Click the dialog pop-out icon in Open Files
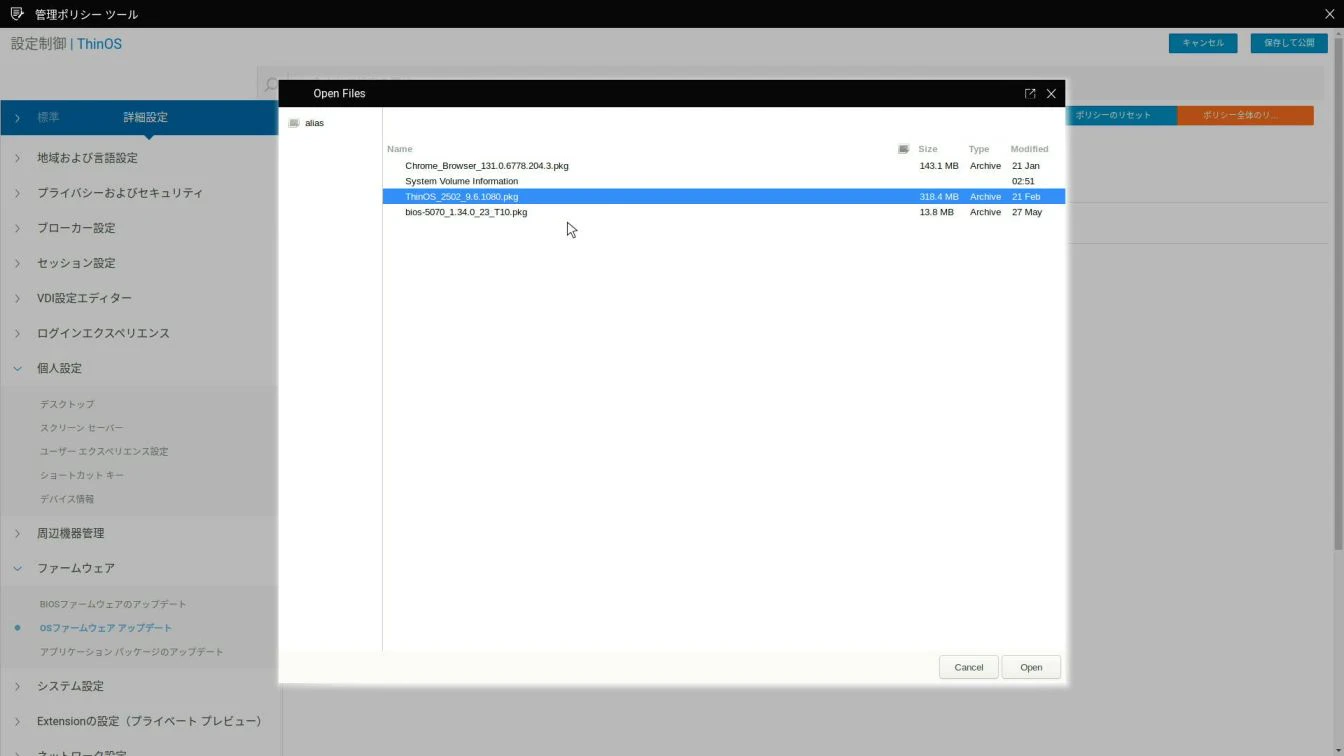The image size is (1344, 756). click(x=1030, y=93)
